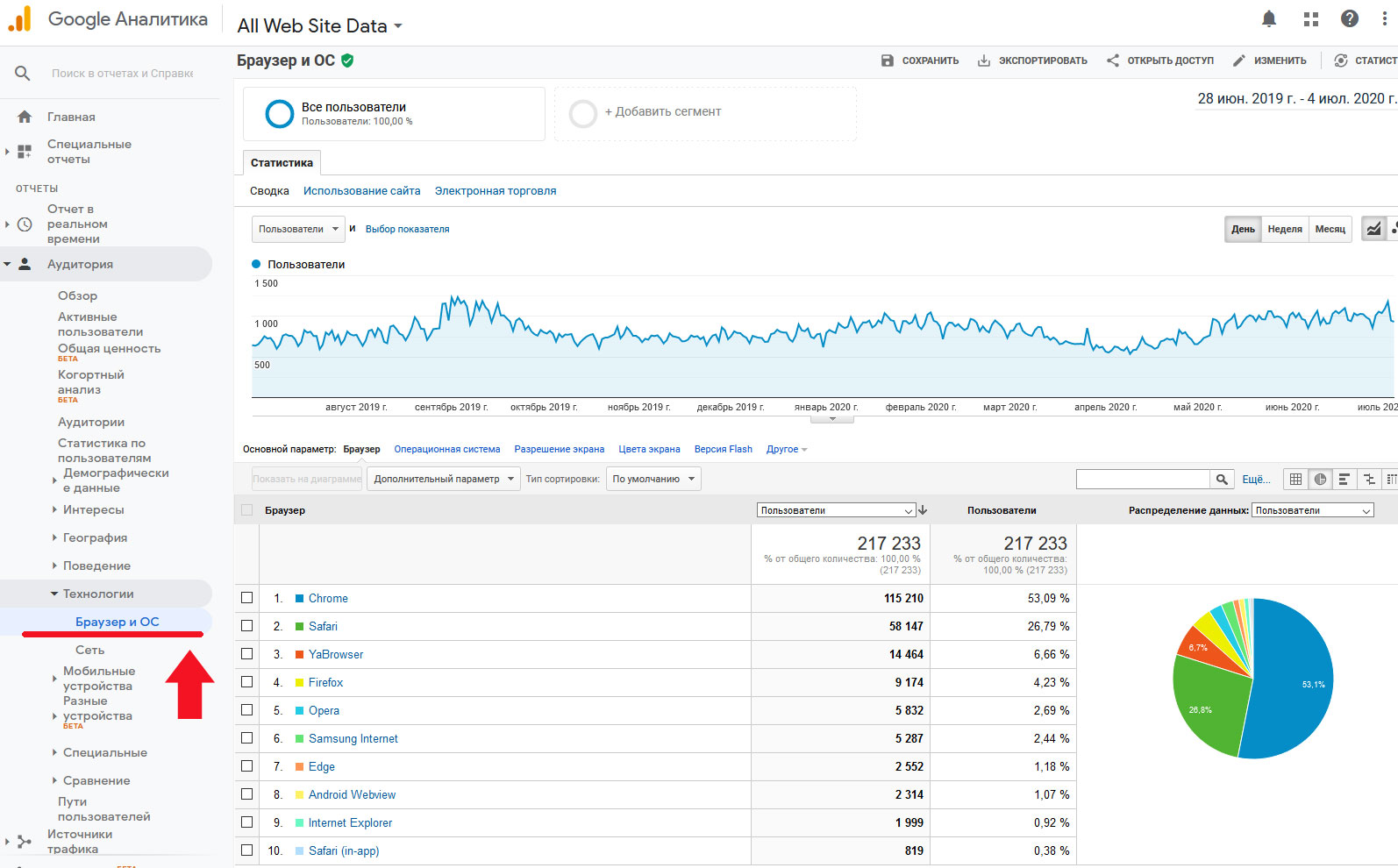Click the green verified shield icon
The image size is (1398, 868).
(x=347, y=60)
